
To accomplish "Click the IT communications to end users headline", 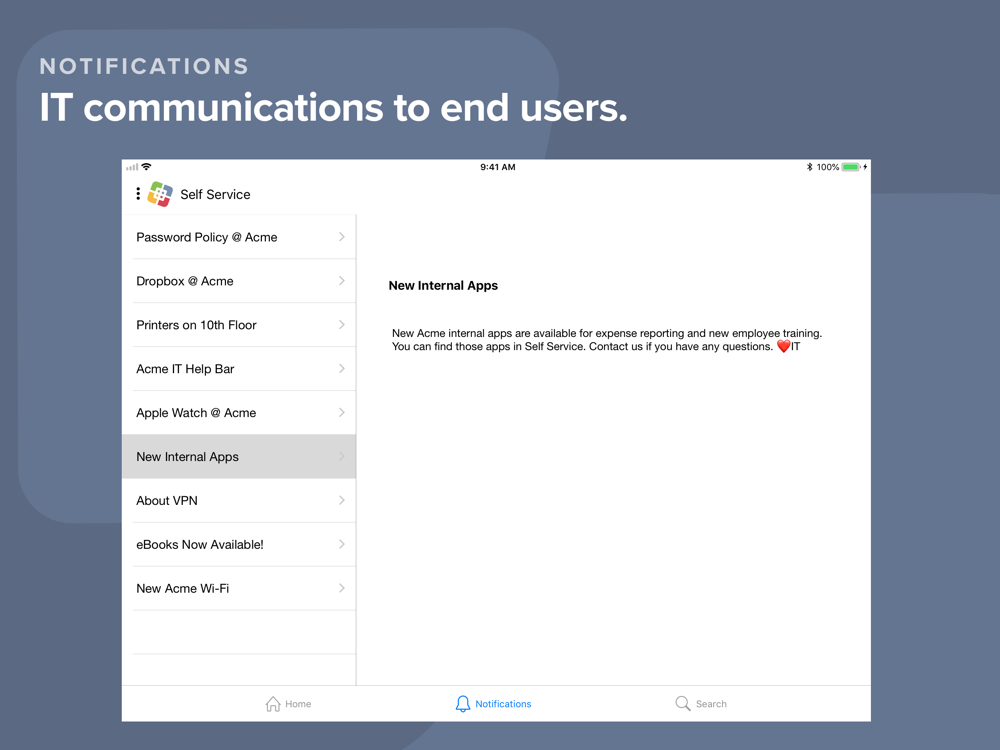I will point(334,107).
